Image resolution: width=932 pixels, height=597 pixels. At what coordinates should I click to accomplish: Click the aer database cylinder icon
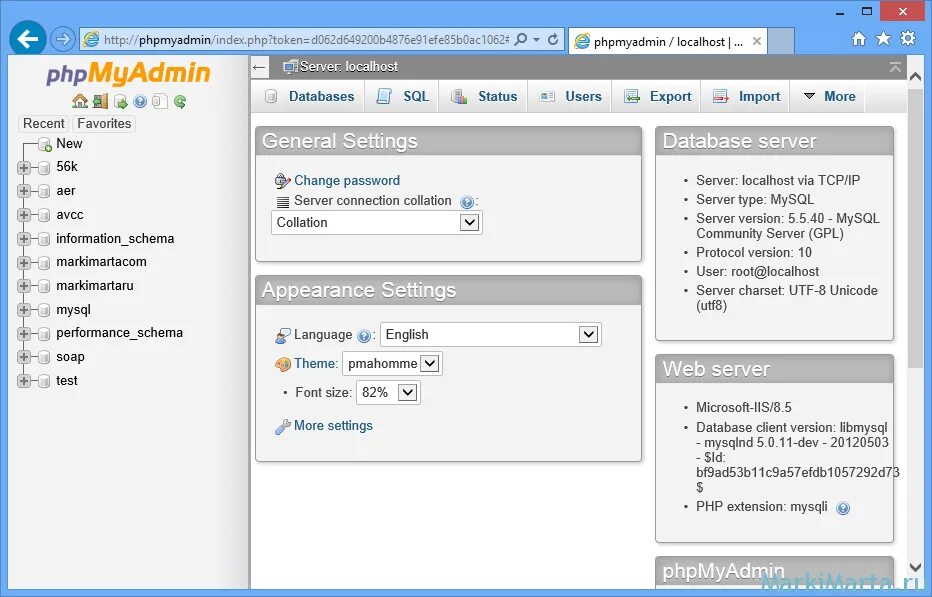(x=43, y=191)
